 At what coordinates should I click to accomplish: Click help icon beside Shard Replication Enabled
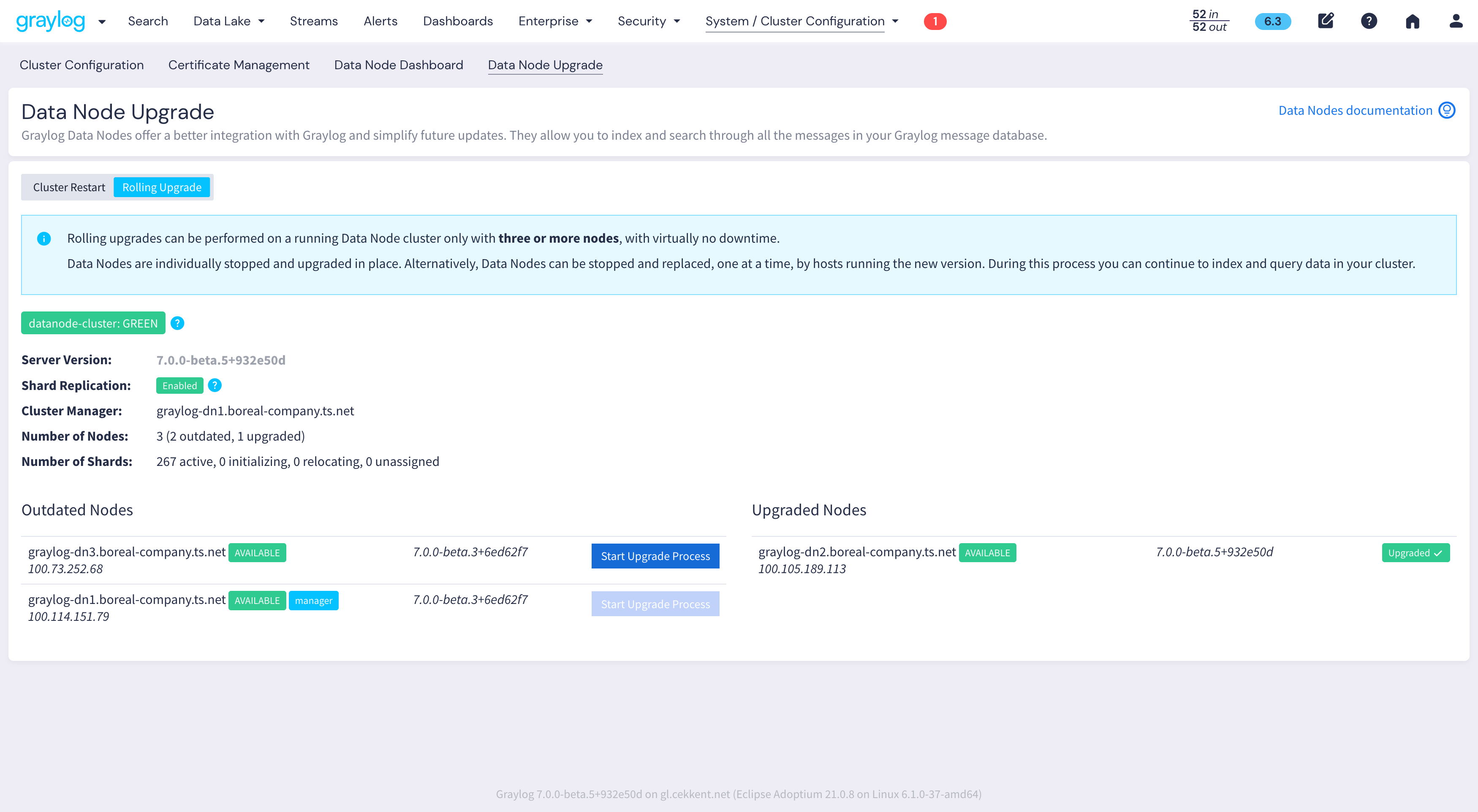click(x=215, y=385)
